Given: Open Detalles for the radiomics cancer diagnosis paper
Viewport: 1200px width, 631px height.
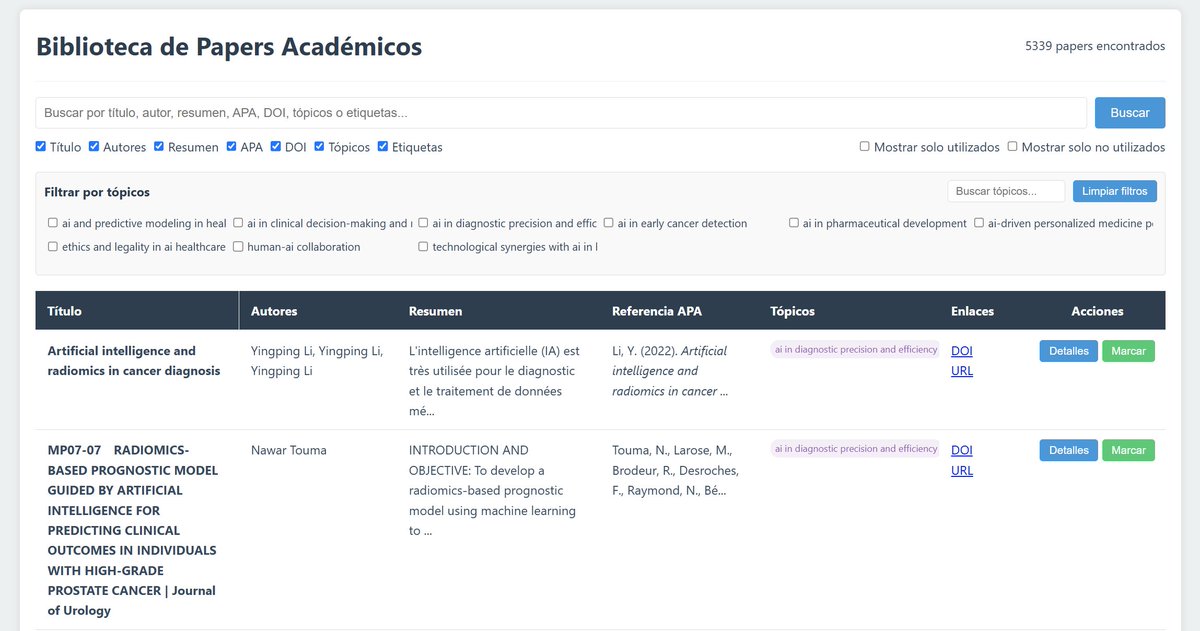Looking at the screenshot, I should [1068, 351].
